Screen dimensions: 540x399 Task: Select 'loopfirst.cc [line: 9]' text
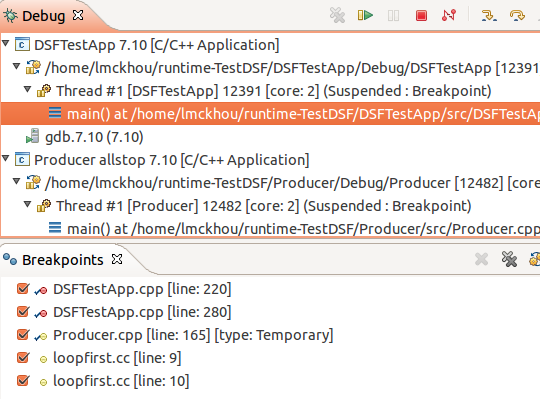click(117, 358)
